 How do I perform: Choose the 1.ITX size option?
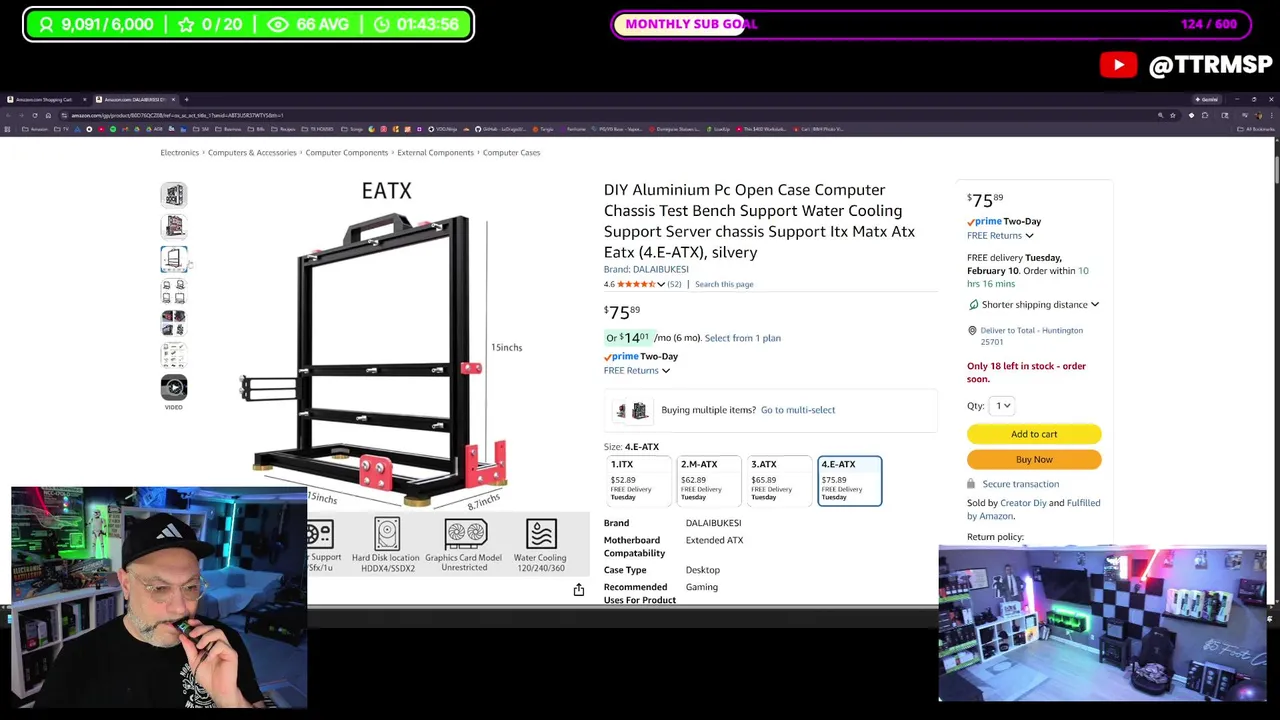[x=638, y=481]
